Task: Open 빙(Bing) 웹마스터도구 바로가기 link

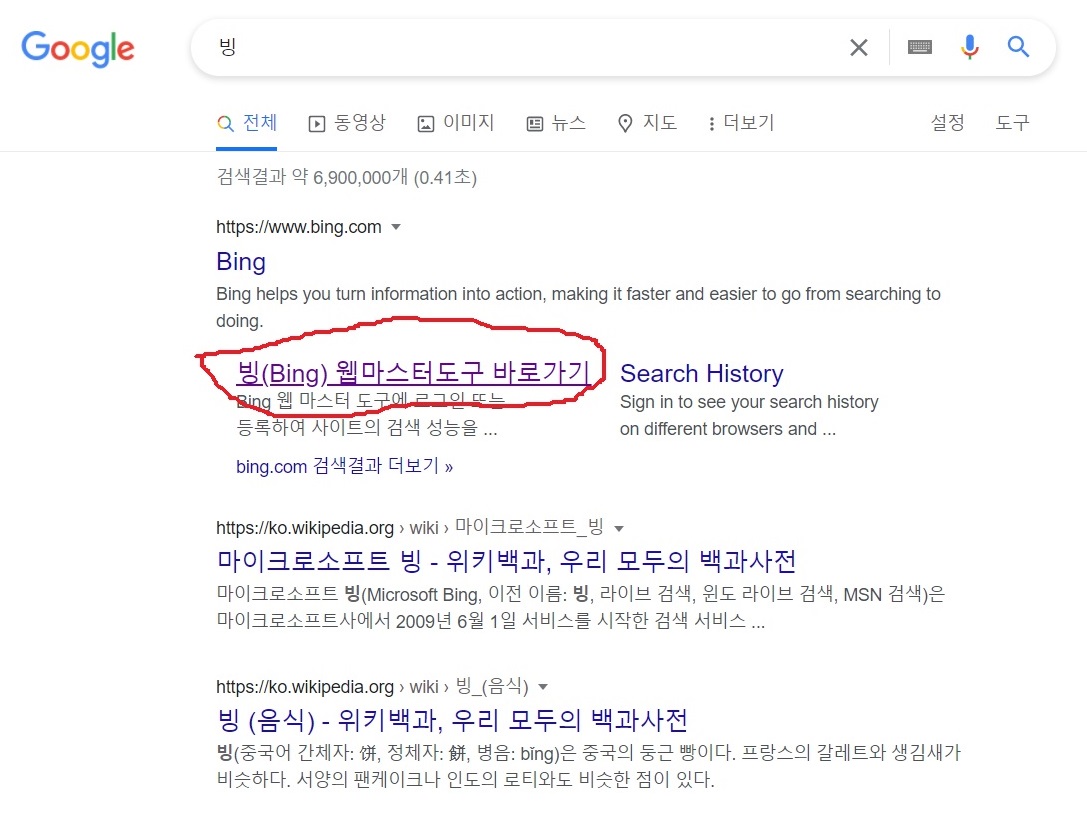Action: point(413,373)
